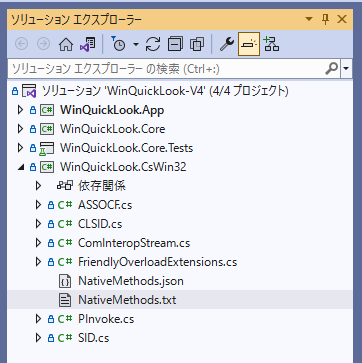Expand the WinQuickLook.Core project

20,129
